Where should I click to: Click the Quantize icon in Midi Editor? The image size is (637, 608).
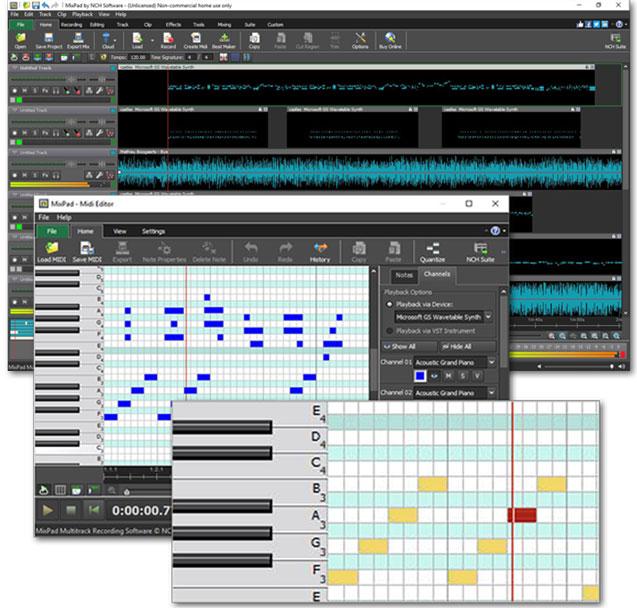(432, 252)
